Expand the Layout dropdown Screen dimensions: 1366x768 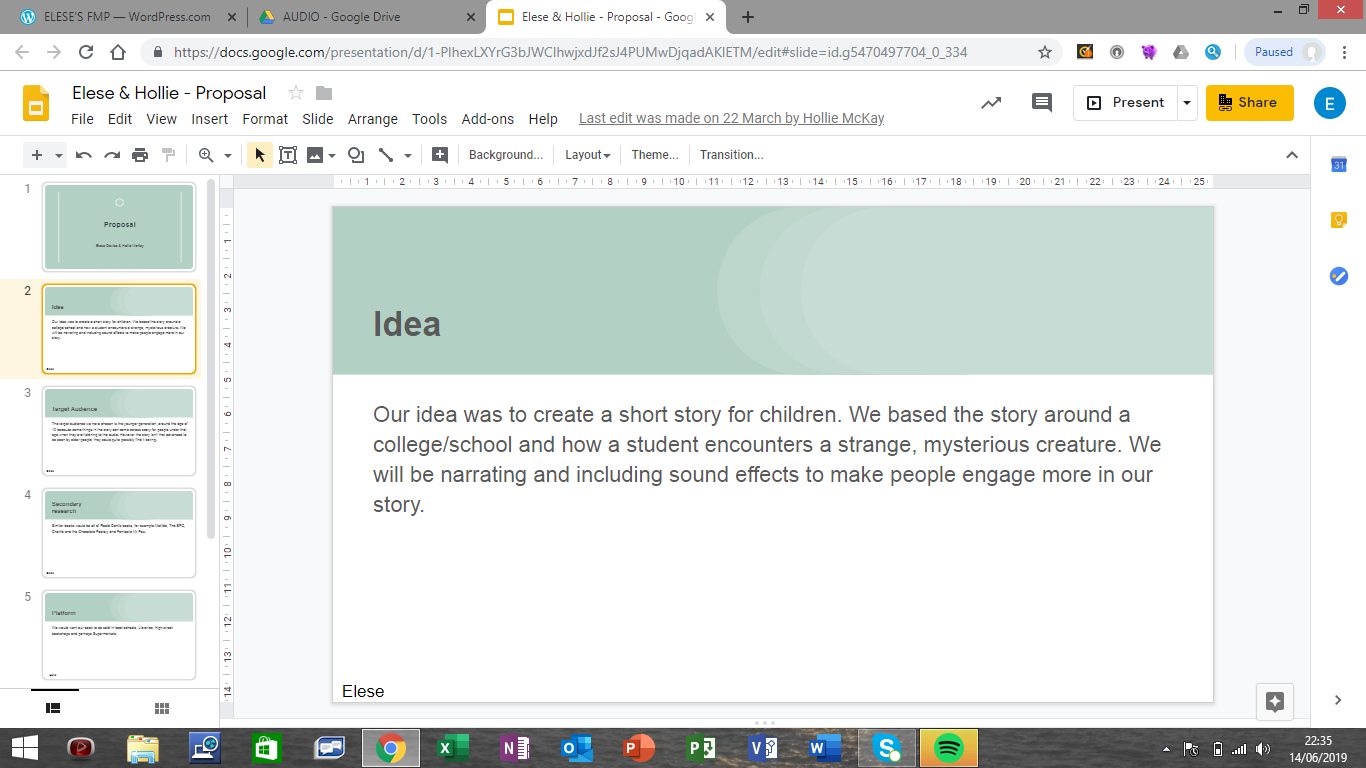587,155
